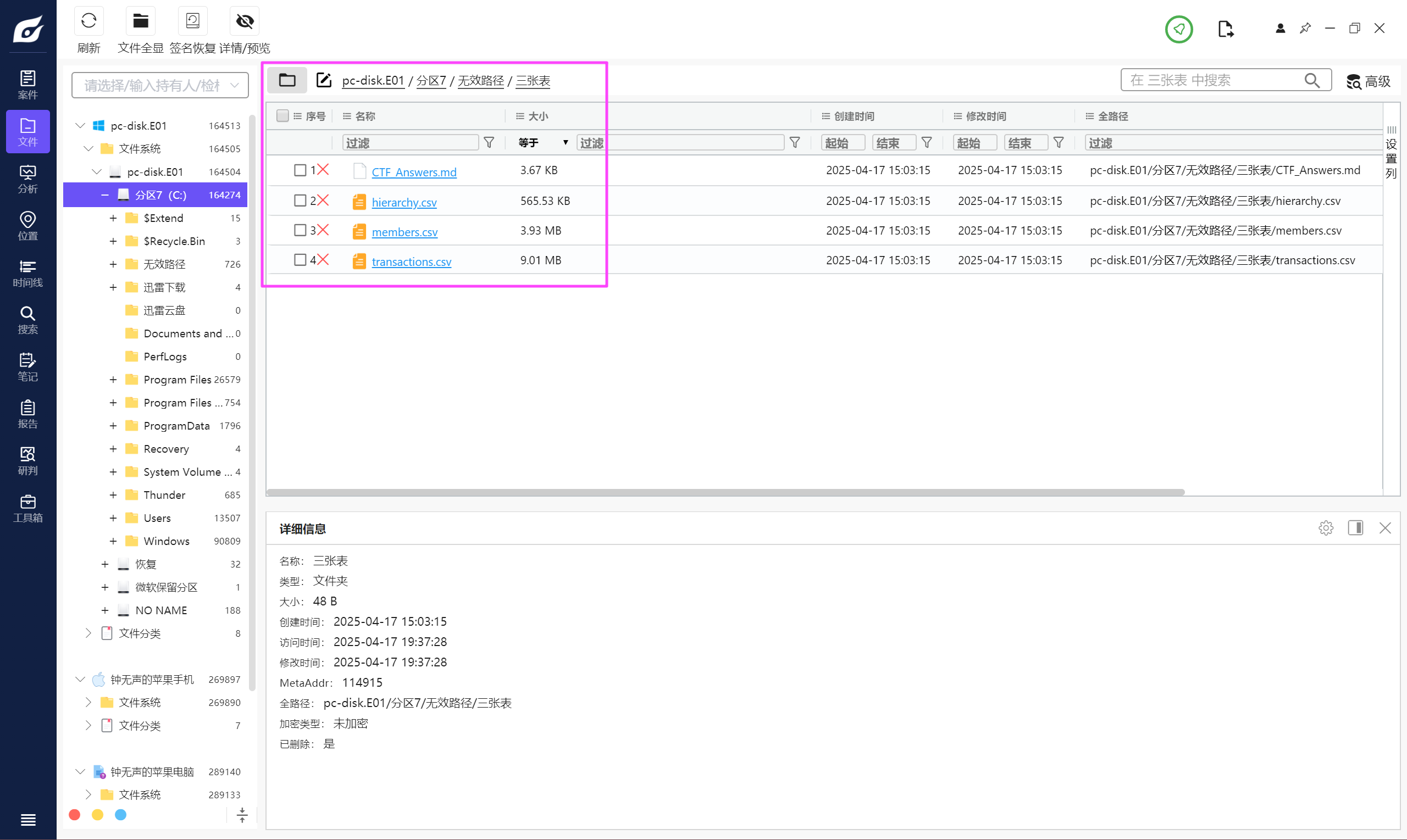The height and width of the screenshot is (840, 1407).
Task: Click the search magnifier icon
Action: tap(1312, 80)
